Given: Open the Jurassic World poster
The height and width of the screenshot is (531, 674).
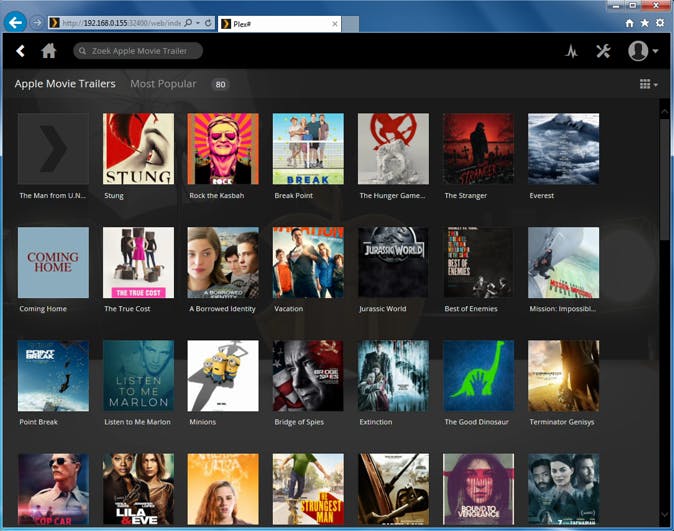Looking at the screenshot, I should [x=393, y=263].
